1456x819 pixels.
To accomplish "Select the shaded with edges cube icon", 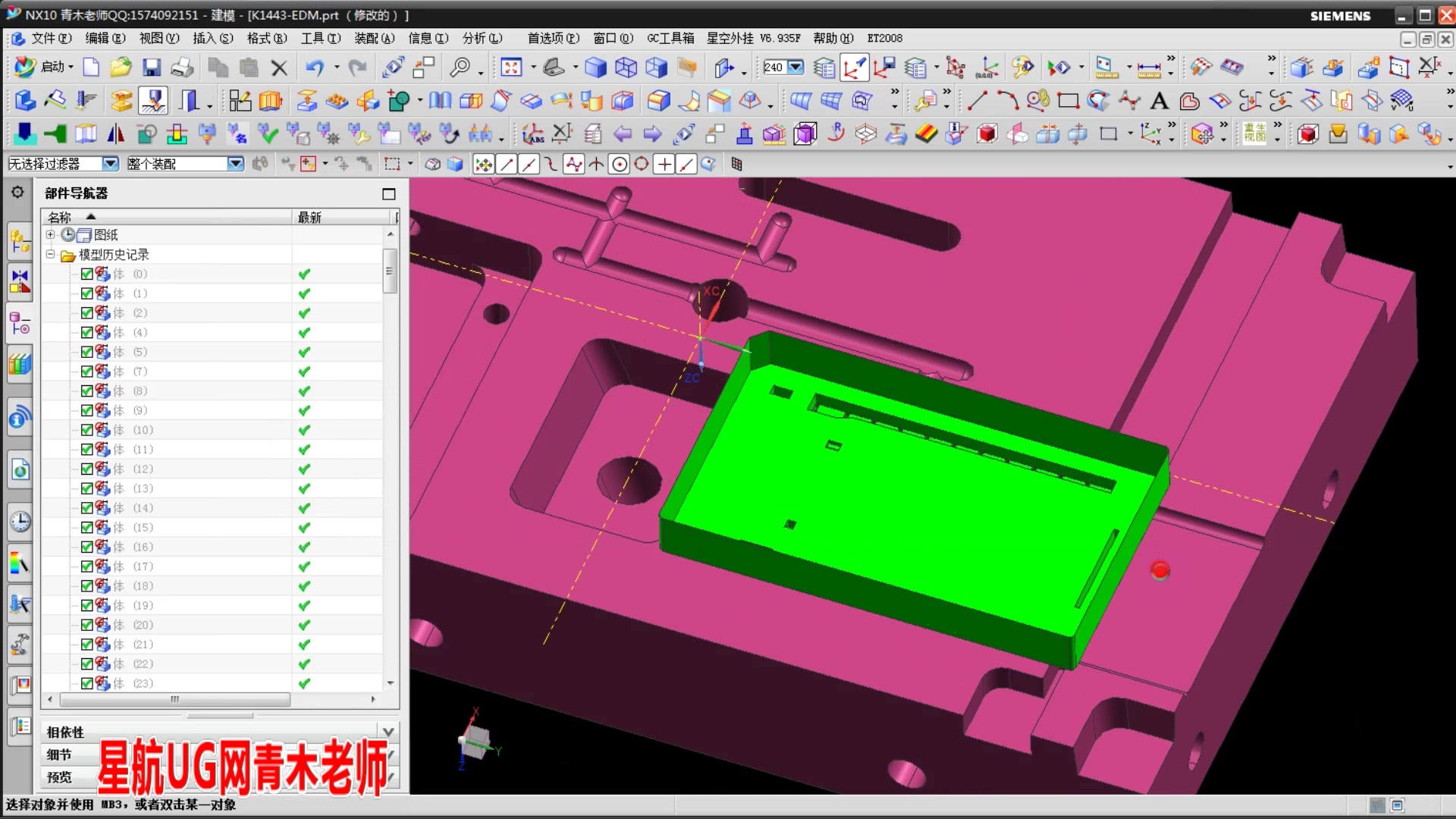I will (595, 67).
